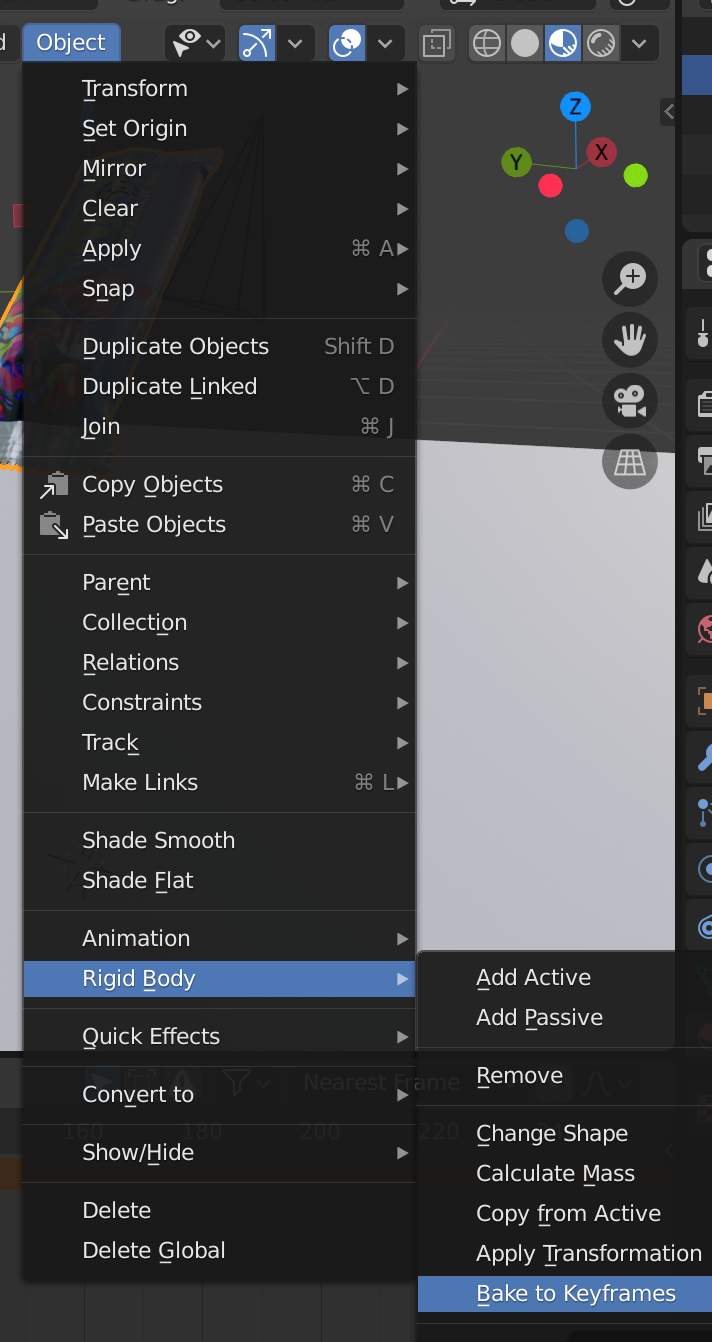Viewport: 712px width, 1342px height.
Task: Click the red X axis gizmo handle
Action: 601,153
